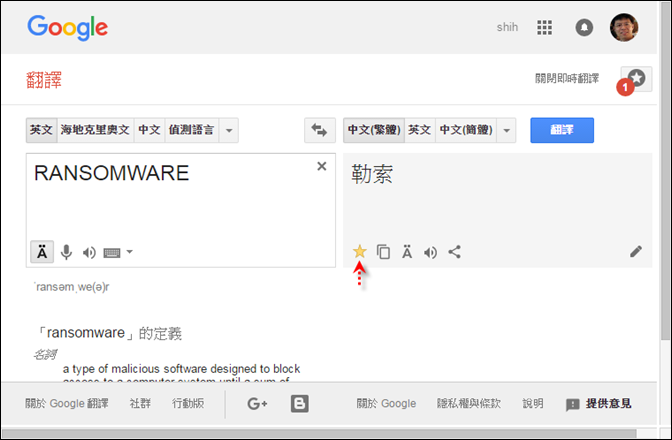Select 偵測語言 source option
The image size is (672, 440).
pos(191,130)
